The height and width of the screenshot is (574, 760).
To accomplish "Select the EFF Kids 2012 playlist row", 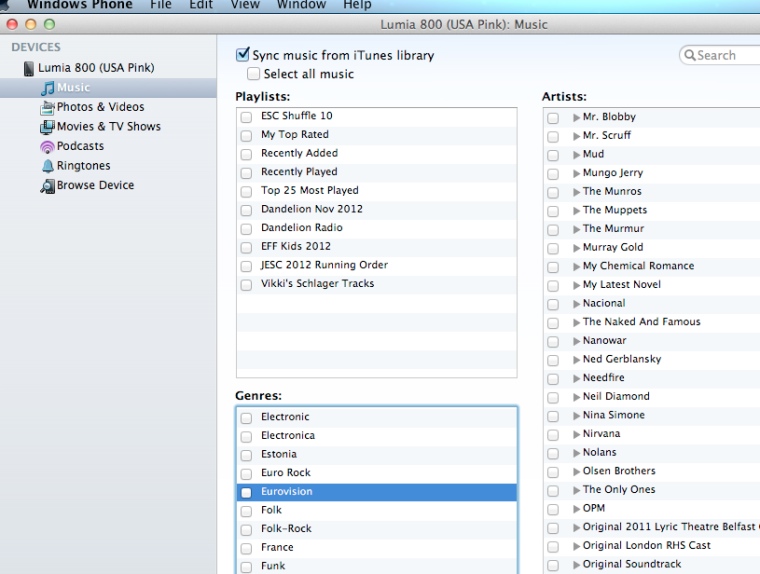I will [377, 247].
